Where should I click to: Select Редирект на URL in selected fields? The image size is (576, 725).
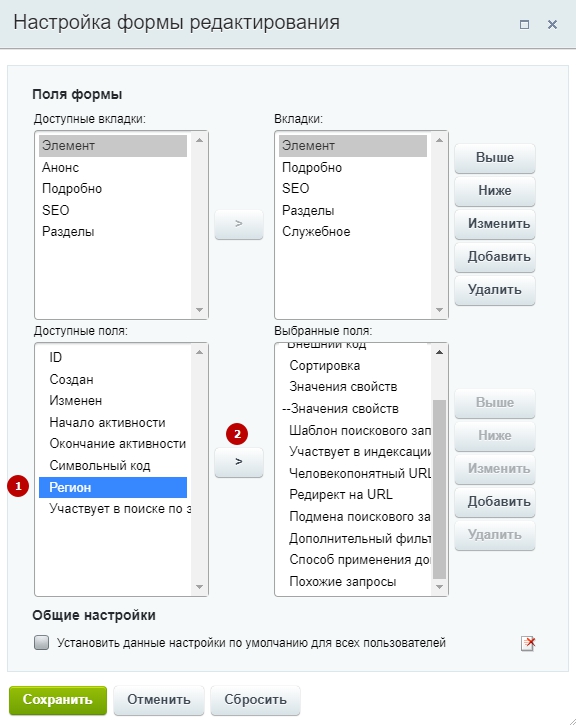(341, 495)
